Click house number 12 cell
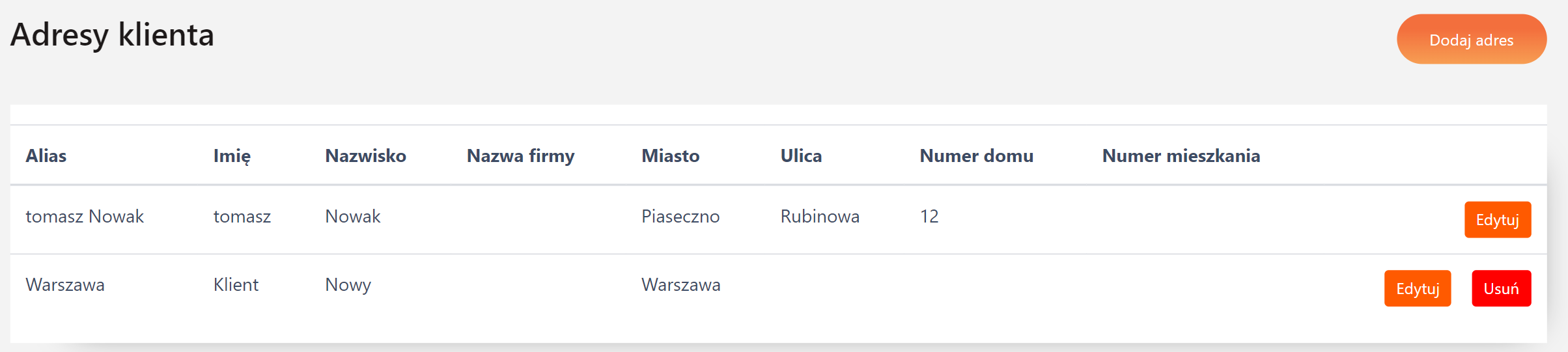 click(929, 217)
